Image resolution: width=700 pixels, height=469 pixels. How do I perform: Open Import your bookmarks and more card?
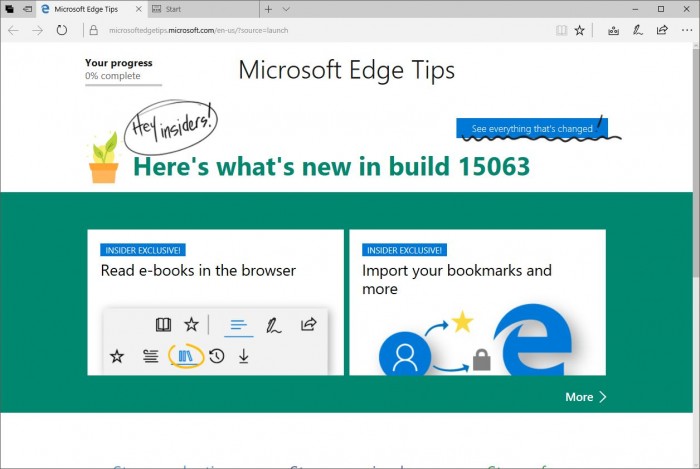(477, 302)
